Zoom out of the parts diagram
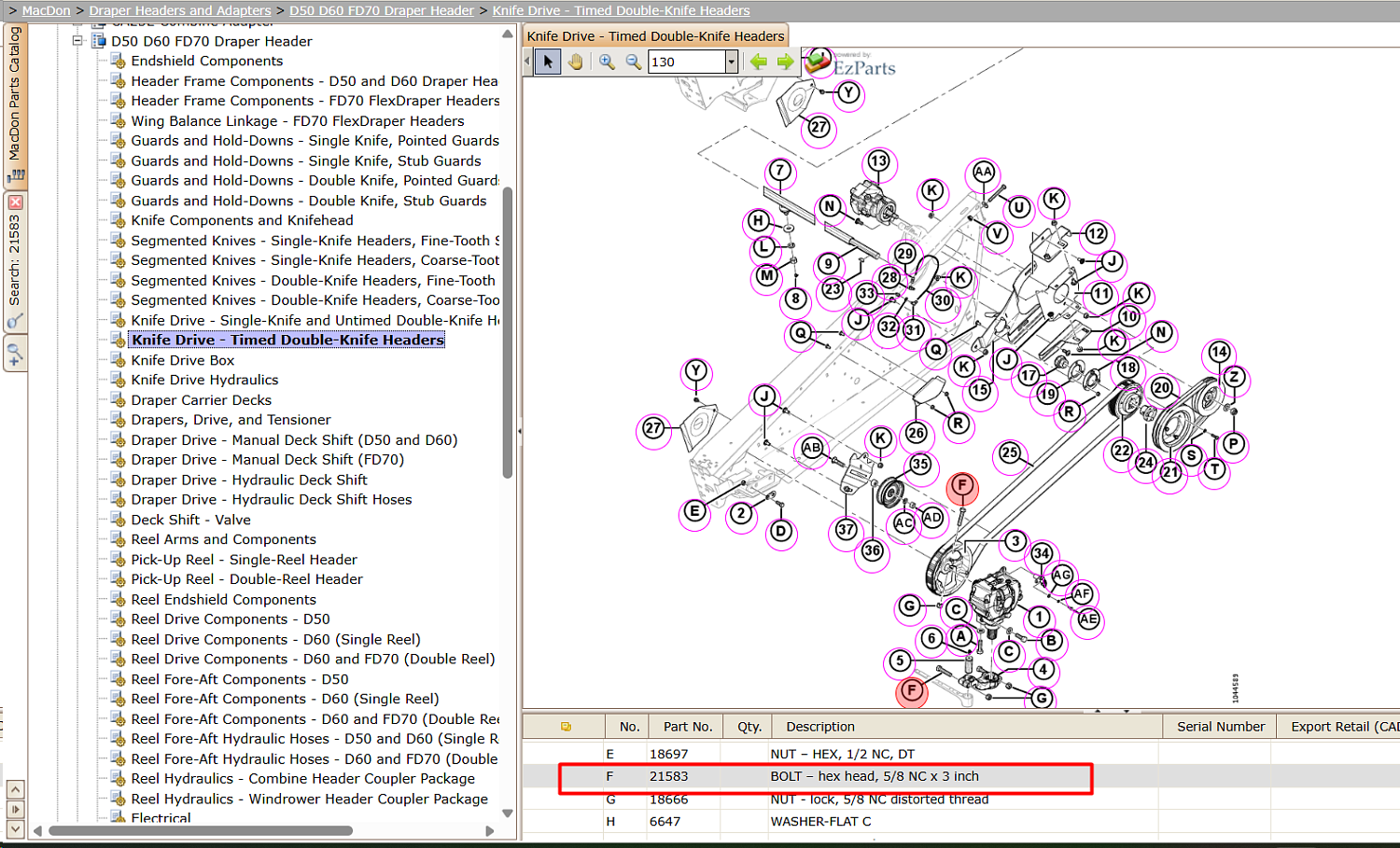Screen dimensions: 1400x848 coord(634,62)
